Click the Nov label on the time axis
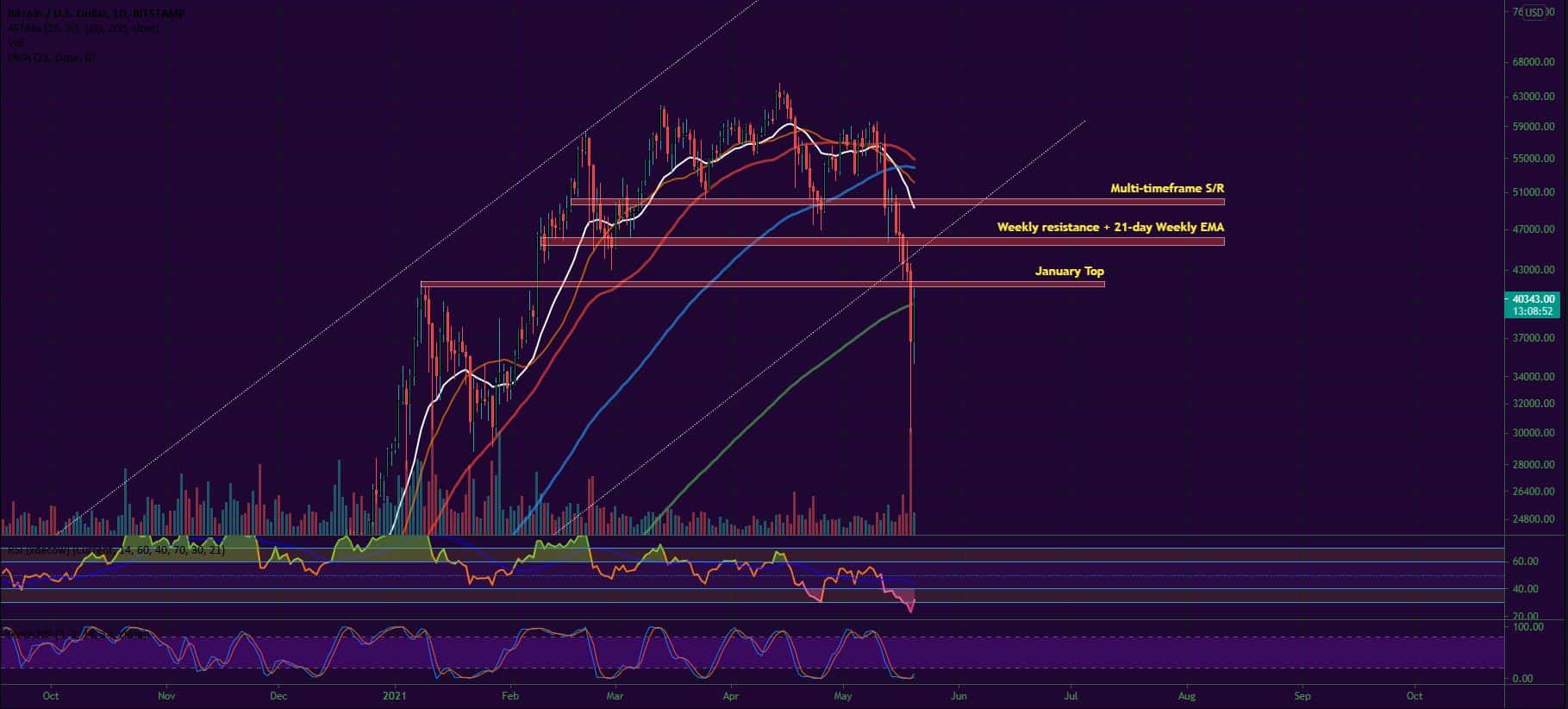The width and height of the screenshot is (1568, 709). click(166, 695)
